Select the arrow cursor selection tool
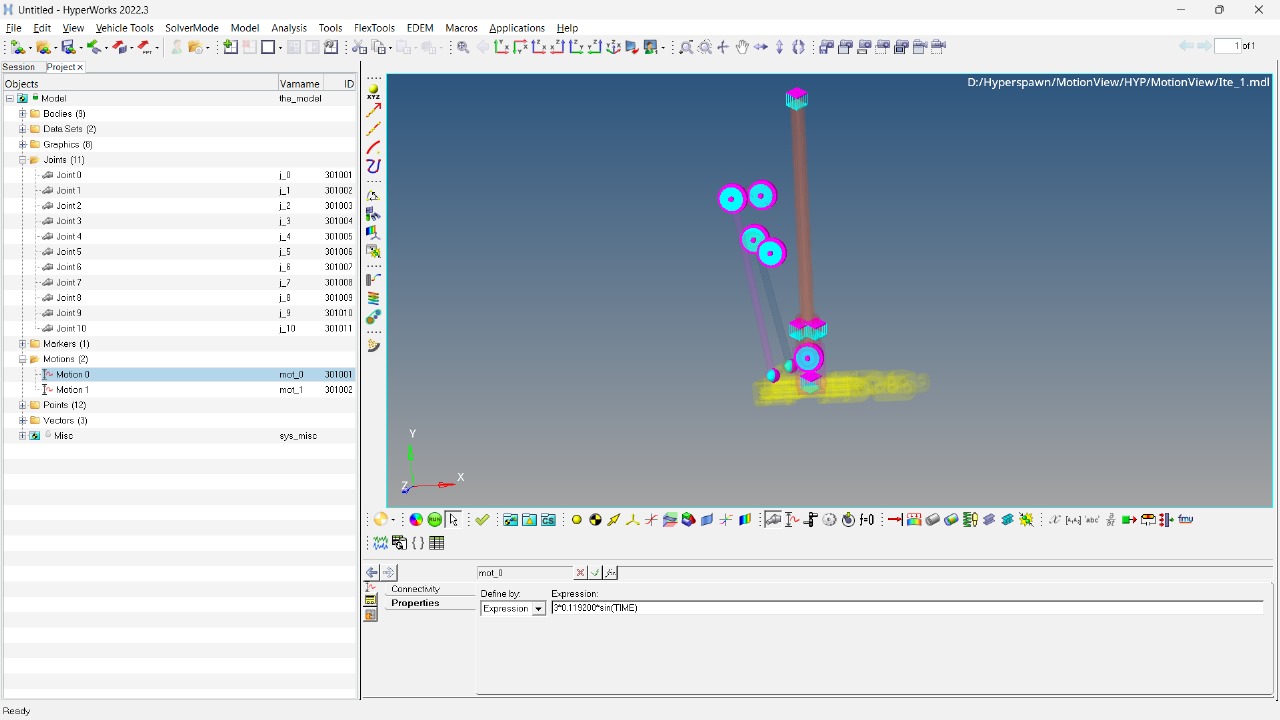Viewport: 1280px width, 720px height. (454, 520)
